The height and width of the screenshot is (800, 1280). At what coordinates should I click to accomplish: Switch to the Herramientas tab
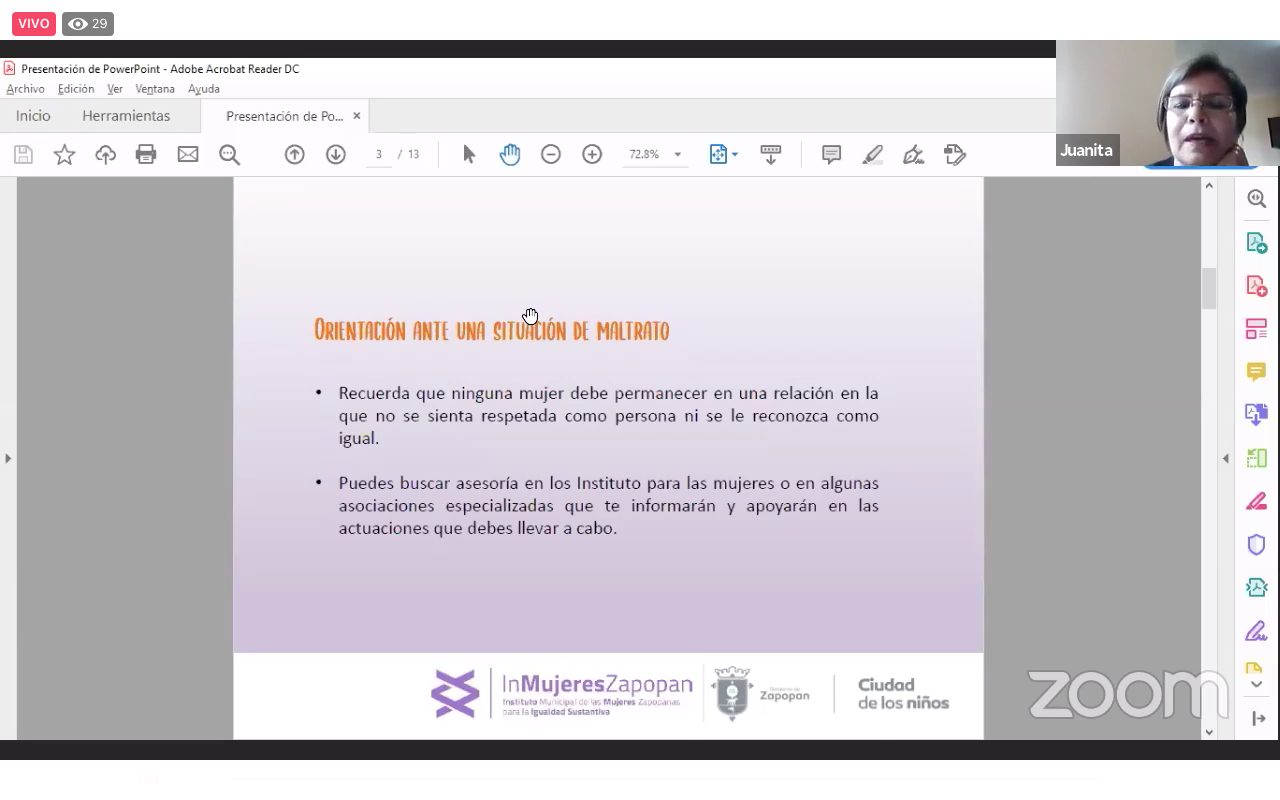(x=126, y=116)
